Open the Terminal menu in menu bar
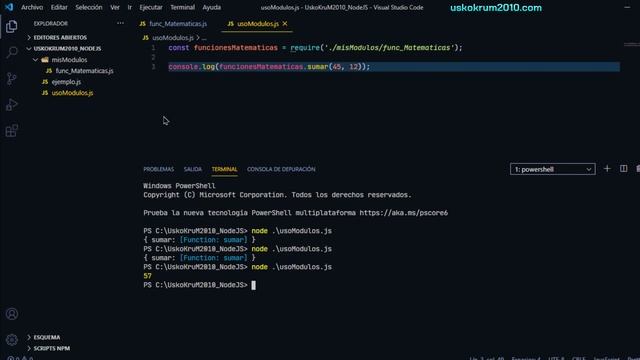640x360 pixels. click(182, 7)
